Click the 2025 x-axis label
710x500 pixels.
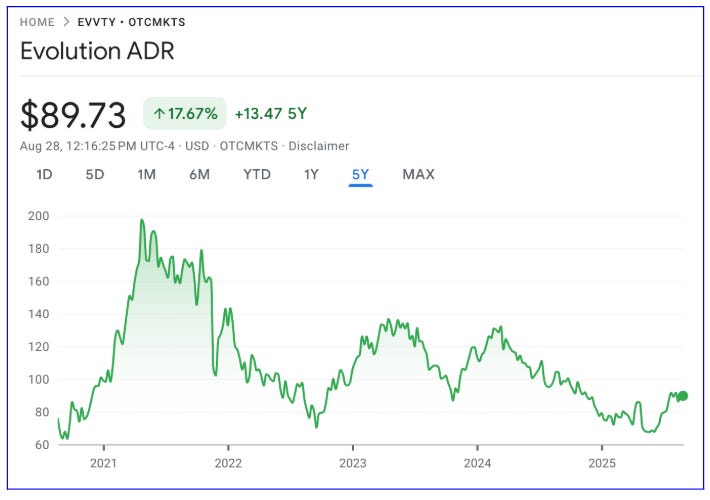(x=602, y=463)
